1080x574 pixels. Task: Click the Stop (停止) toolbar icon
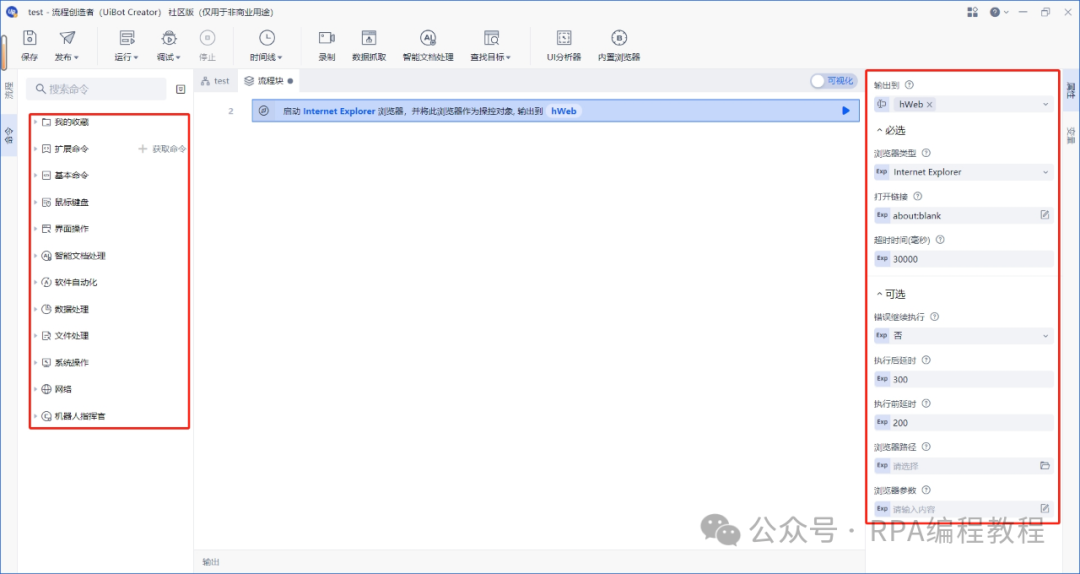(x=207, y=38)
